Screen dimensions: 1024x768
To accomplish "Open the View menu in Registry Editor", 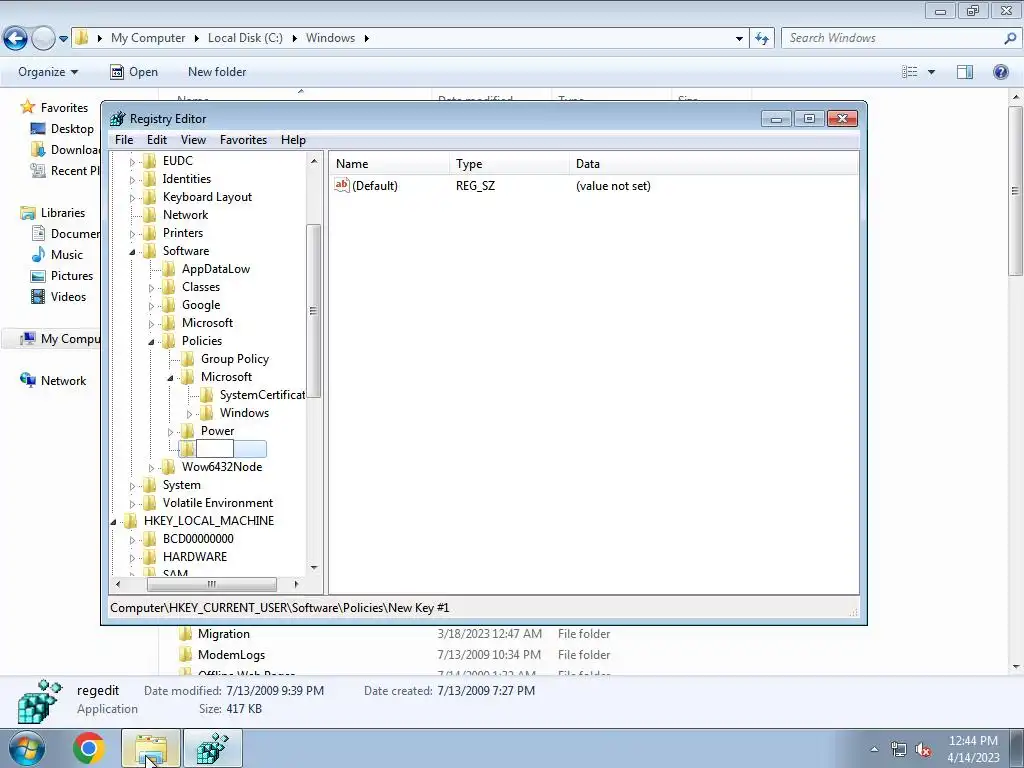I will coord(193,140).
